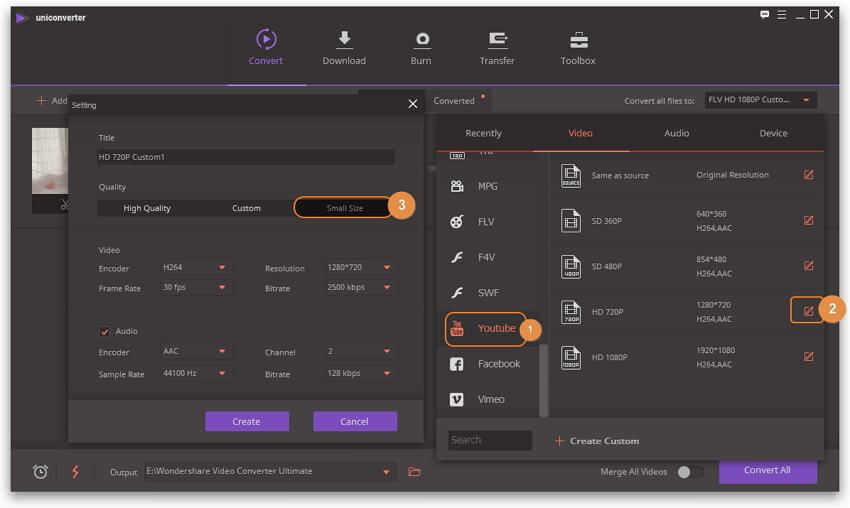Uncheck the Audio checkbox
Viewport: 850px width, 508px height.
coord(105,331)
